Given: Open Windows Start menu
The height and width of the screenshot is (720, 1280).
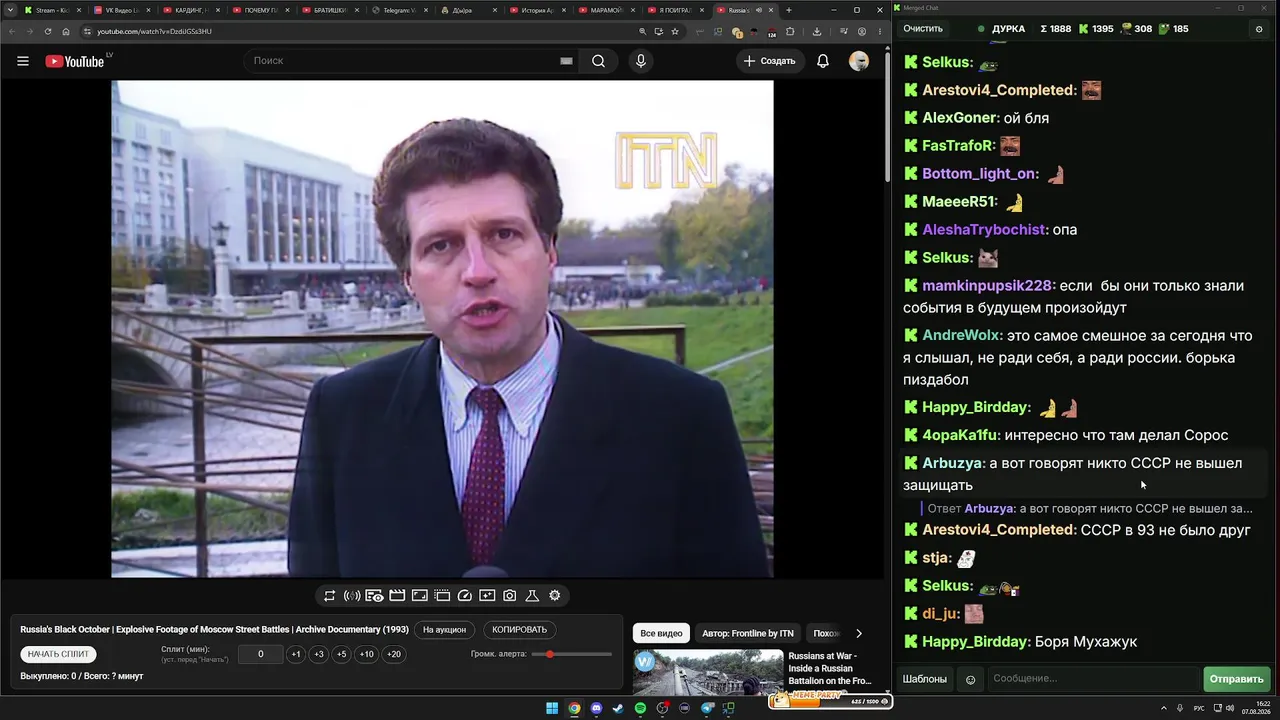Looking at the screenshot, I should coord(552,709).
